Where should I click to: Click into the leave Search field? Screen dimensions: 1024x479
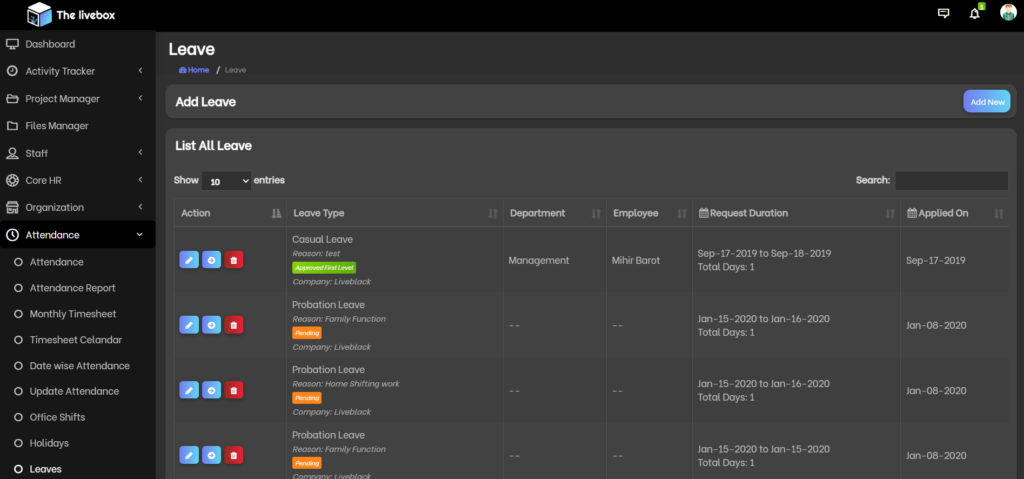tap(951, 181)
